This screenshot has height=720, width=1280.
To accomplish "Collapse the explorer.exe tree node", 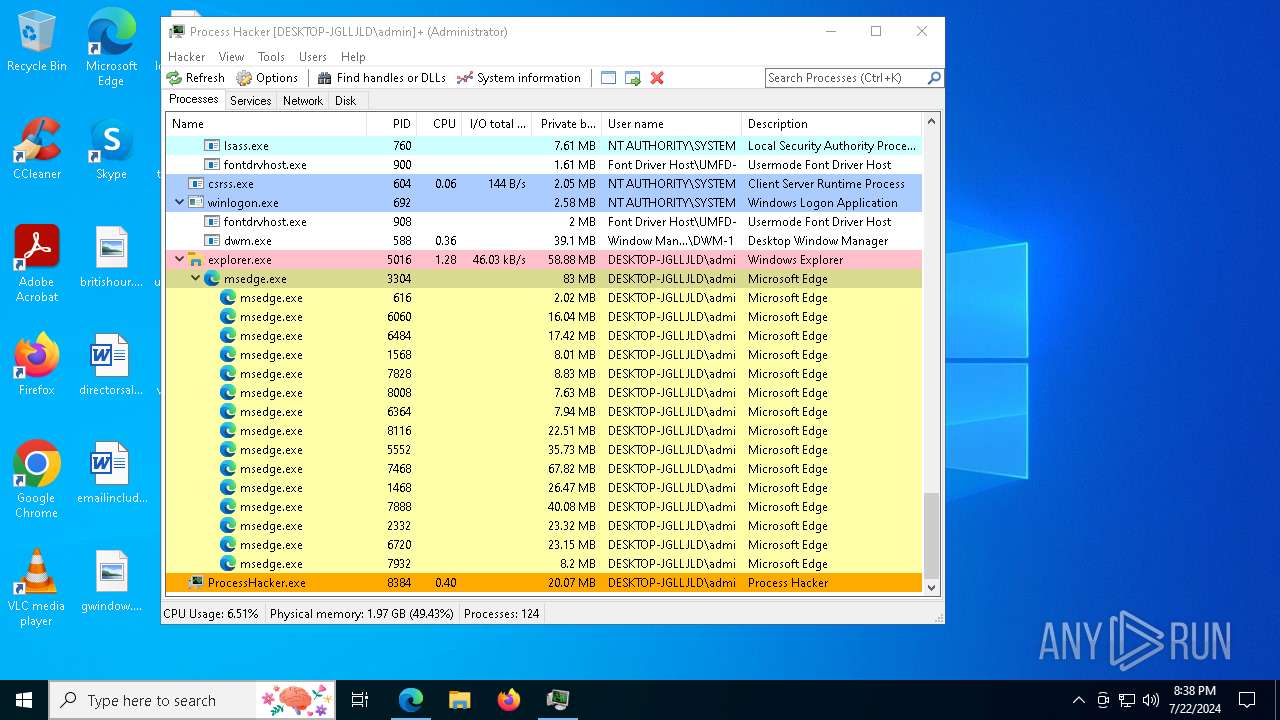I will click(180, 260).
